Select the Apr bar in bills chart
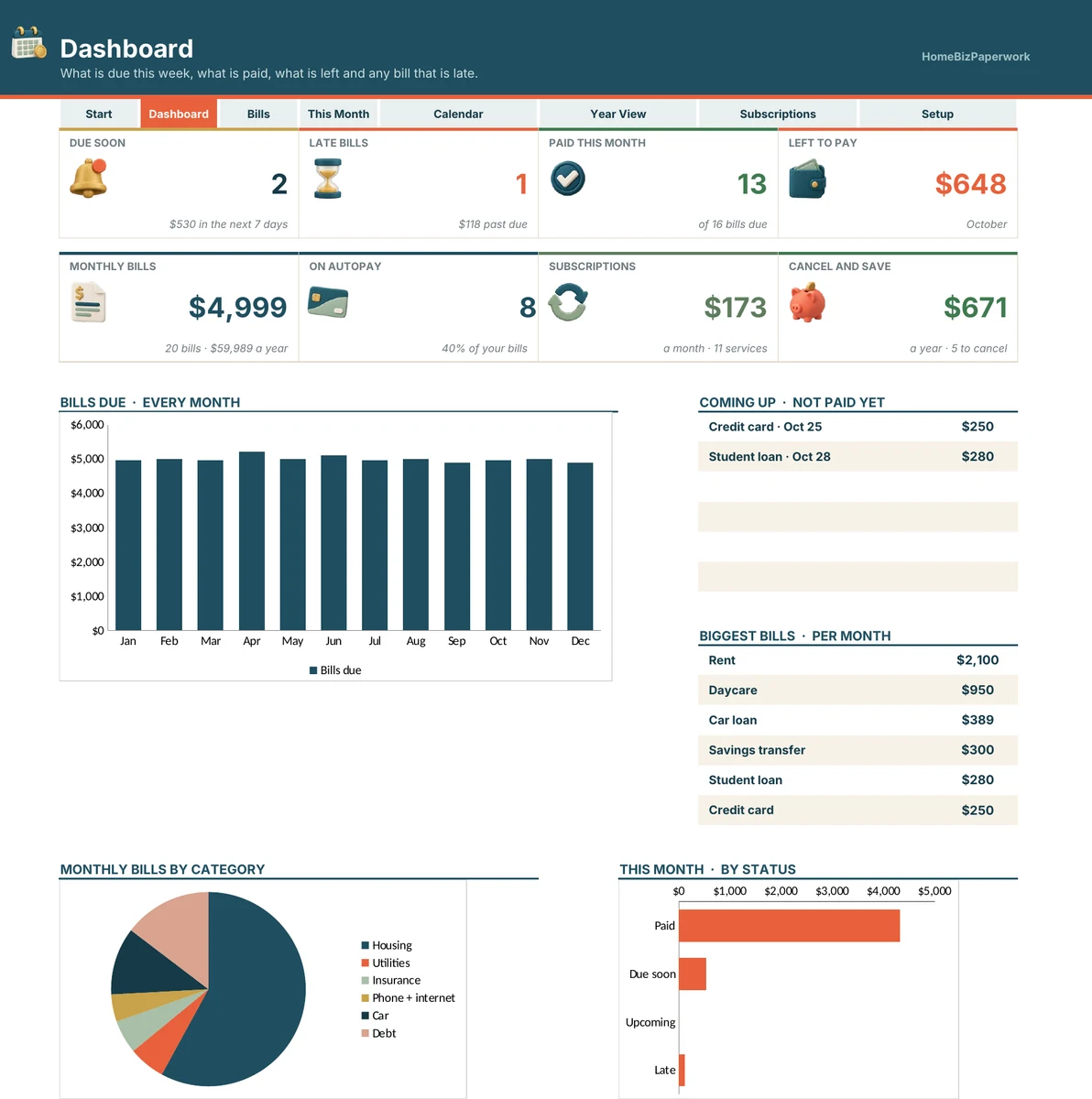This screenshot has width=1092, height=1099. coord(252,541)
